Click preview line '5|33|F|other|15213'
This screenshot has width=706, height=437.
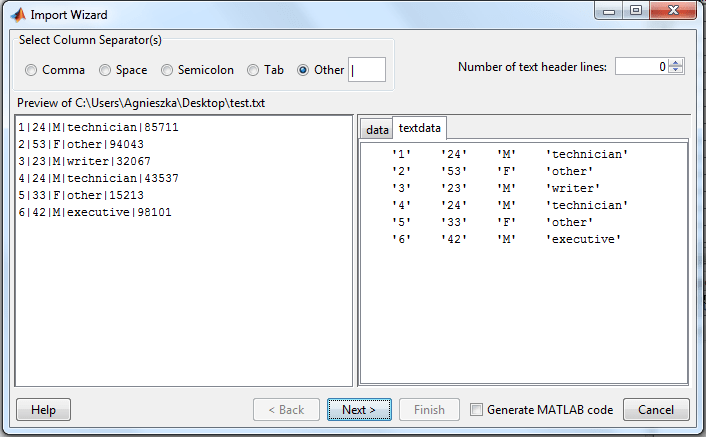tap(81, 195)
